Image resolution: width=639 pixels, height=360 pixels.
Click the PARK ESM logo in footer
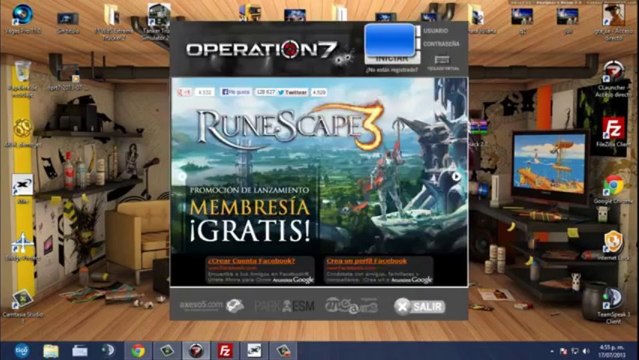pos(284,306)
